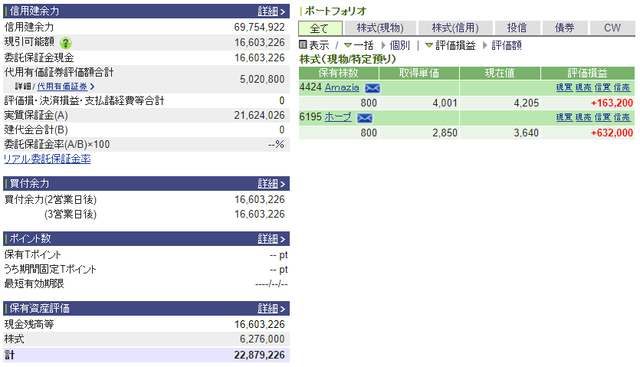Select the 一括 display option

[363, 45]
